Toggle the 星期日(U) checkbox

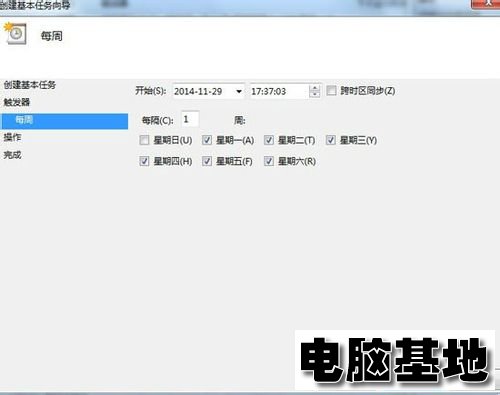tap(144, 140)
